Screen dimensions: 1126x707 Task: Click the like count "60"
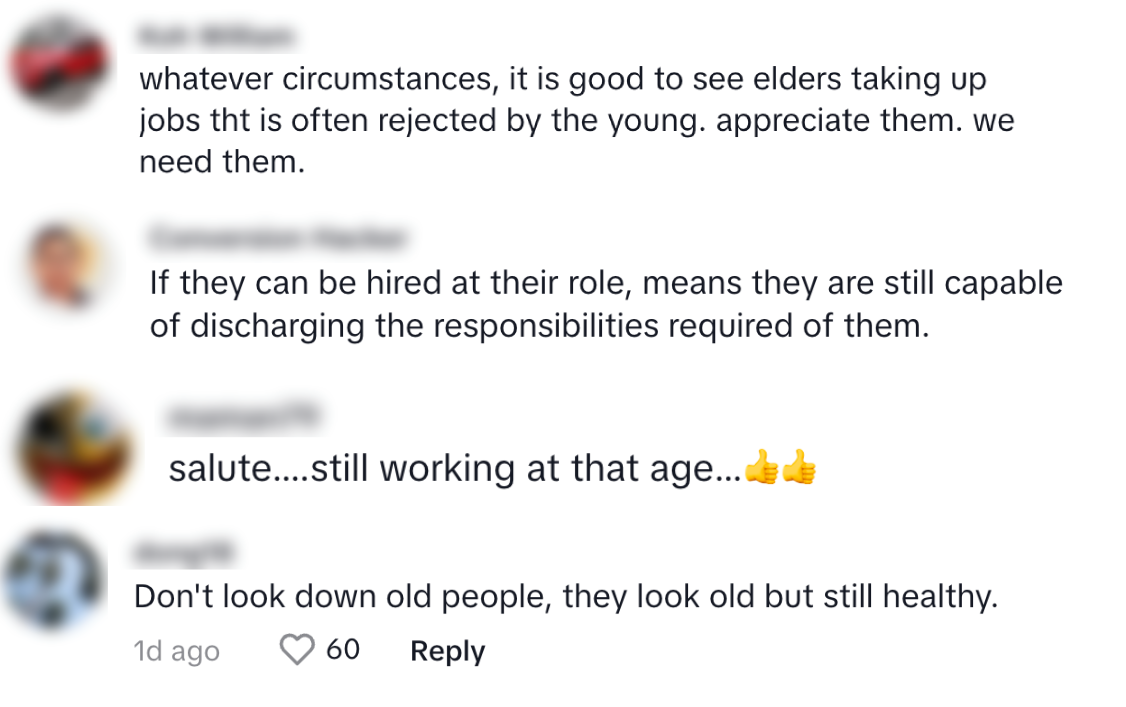click(343, 650)
